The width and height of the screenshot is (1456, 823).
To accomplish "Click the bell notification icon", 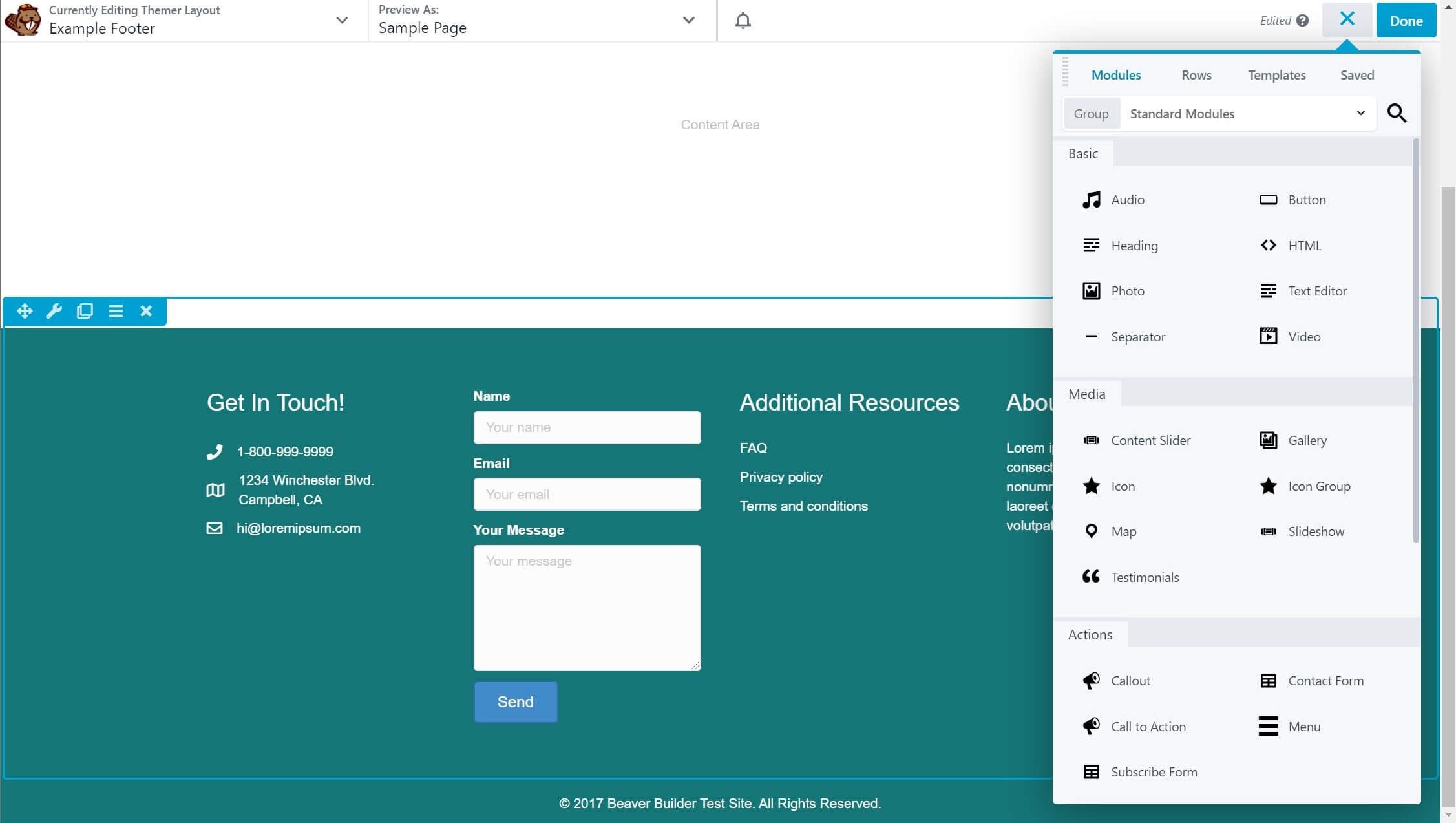I will tap(743, 19).
